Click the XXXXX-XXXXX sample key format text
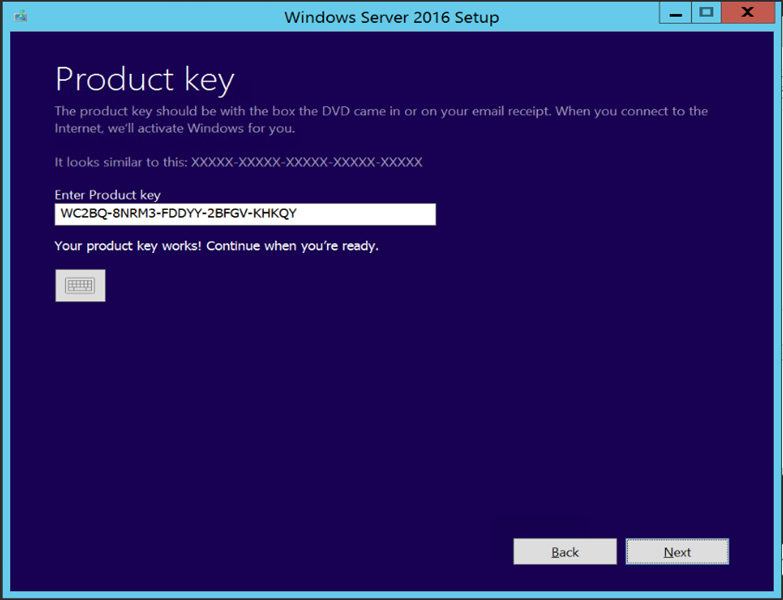Viewport: 783px width, 600px height. coord(307,162)
